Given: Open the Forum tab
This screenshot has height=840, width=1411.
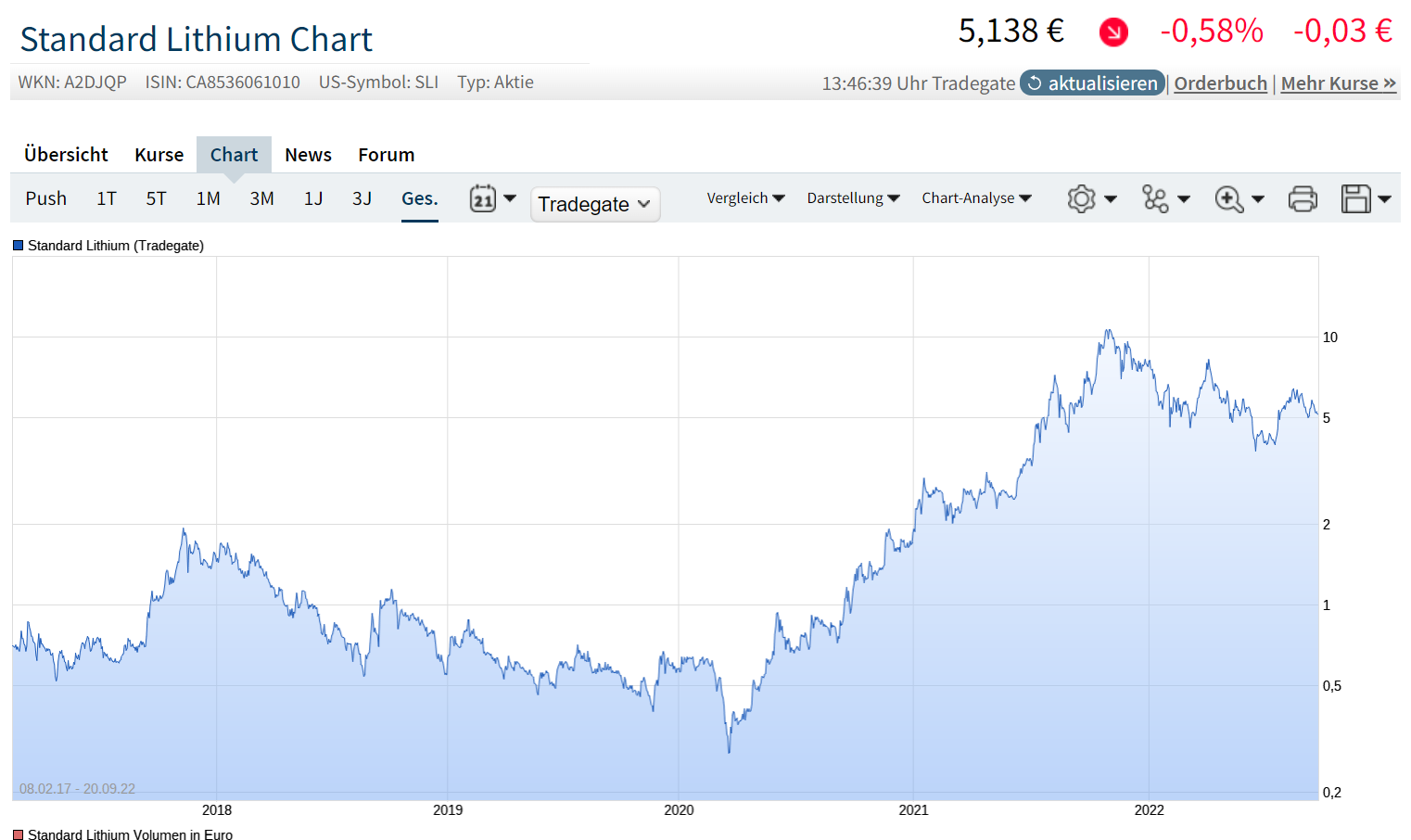Looking at the screenshot, I should click(x=387, y=155).
